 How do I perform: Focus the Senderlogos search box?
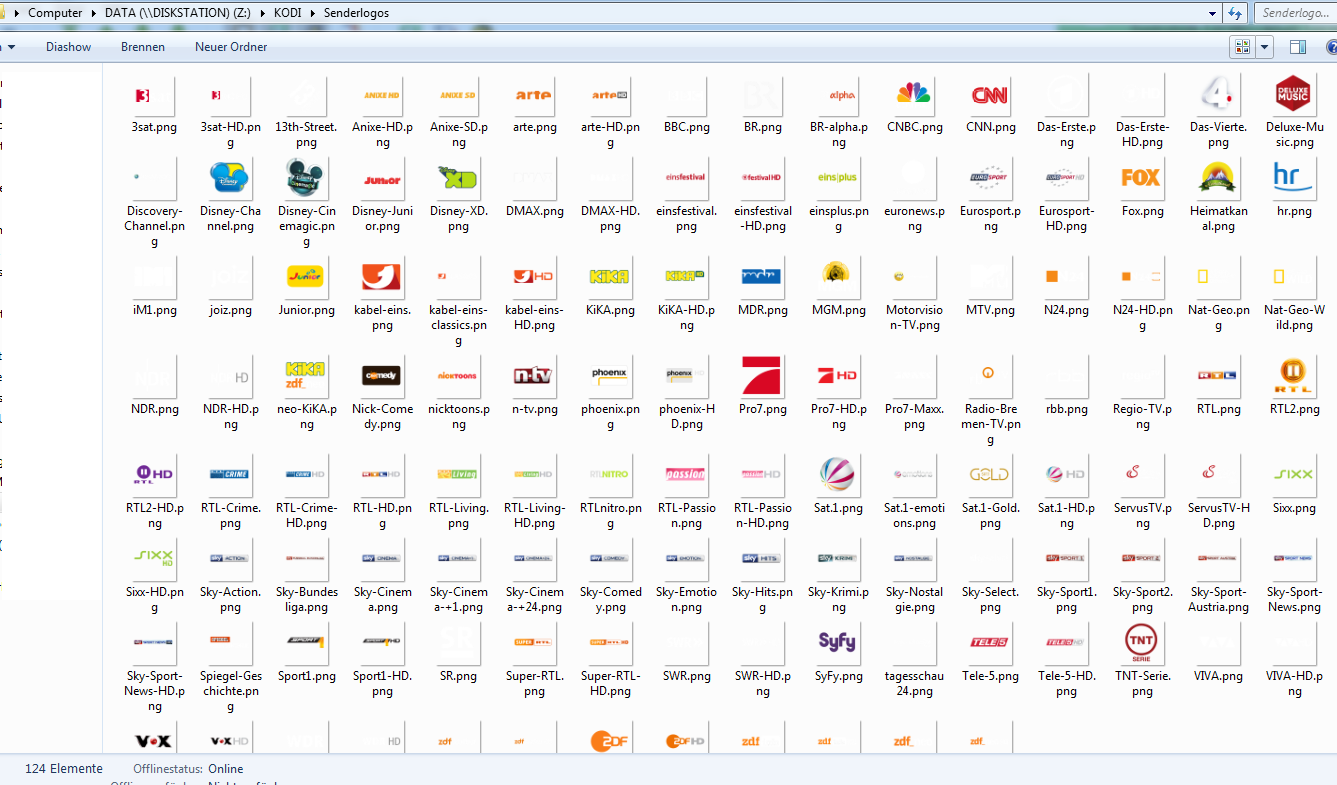click(x=1295, y=13)
